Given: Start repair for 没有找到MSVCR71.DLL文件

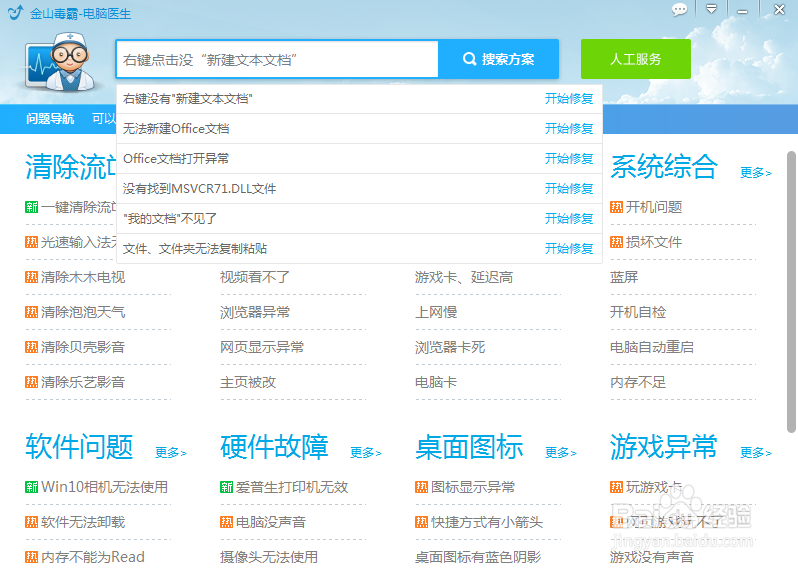Looking at the screenshot, I should [569, 189].
